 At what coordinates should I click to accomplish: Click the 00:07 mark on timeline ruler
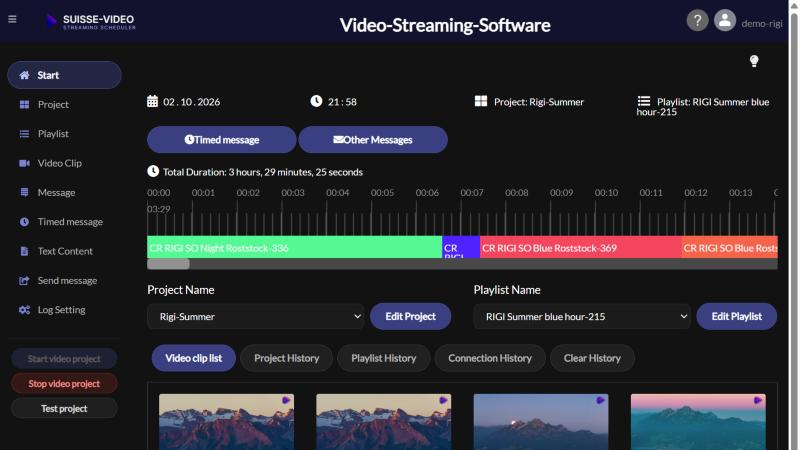pyautogui.click(x=471, y=193)
